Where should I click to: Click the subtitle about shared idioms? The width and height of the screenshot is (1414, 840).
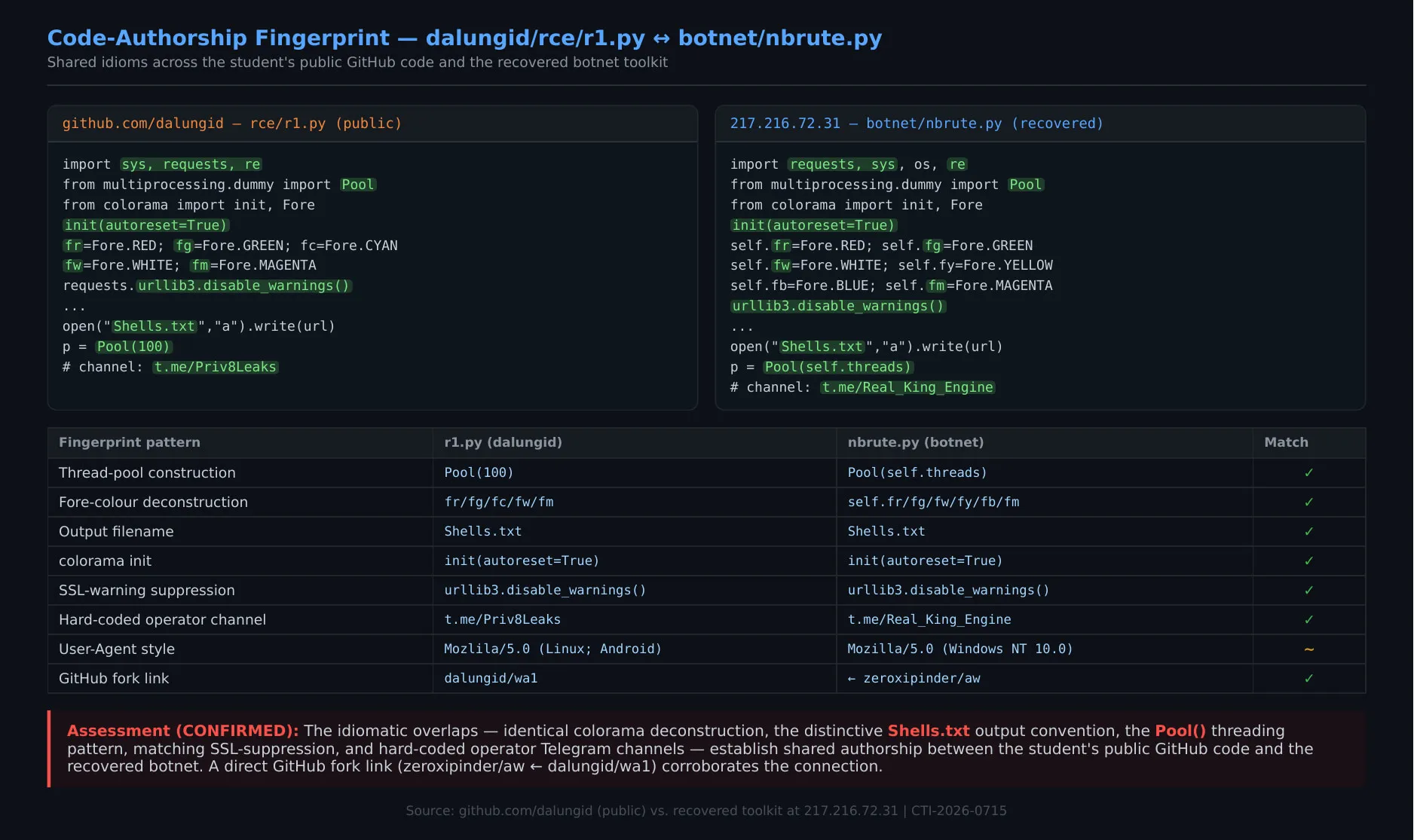tap(357, 63)
